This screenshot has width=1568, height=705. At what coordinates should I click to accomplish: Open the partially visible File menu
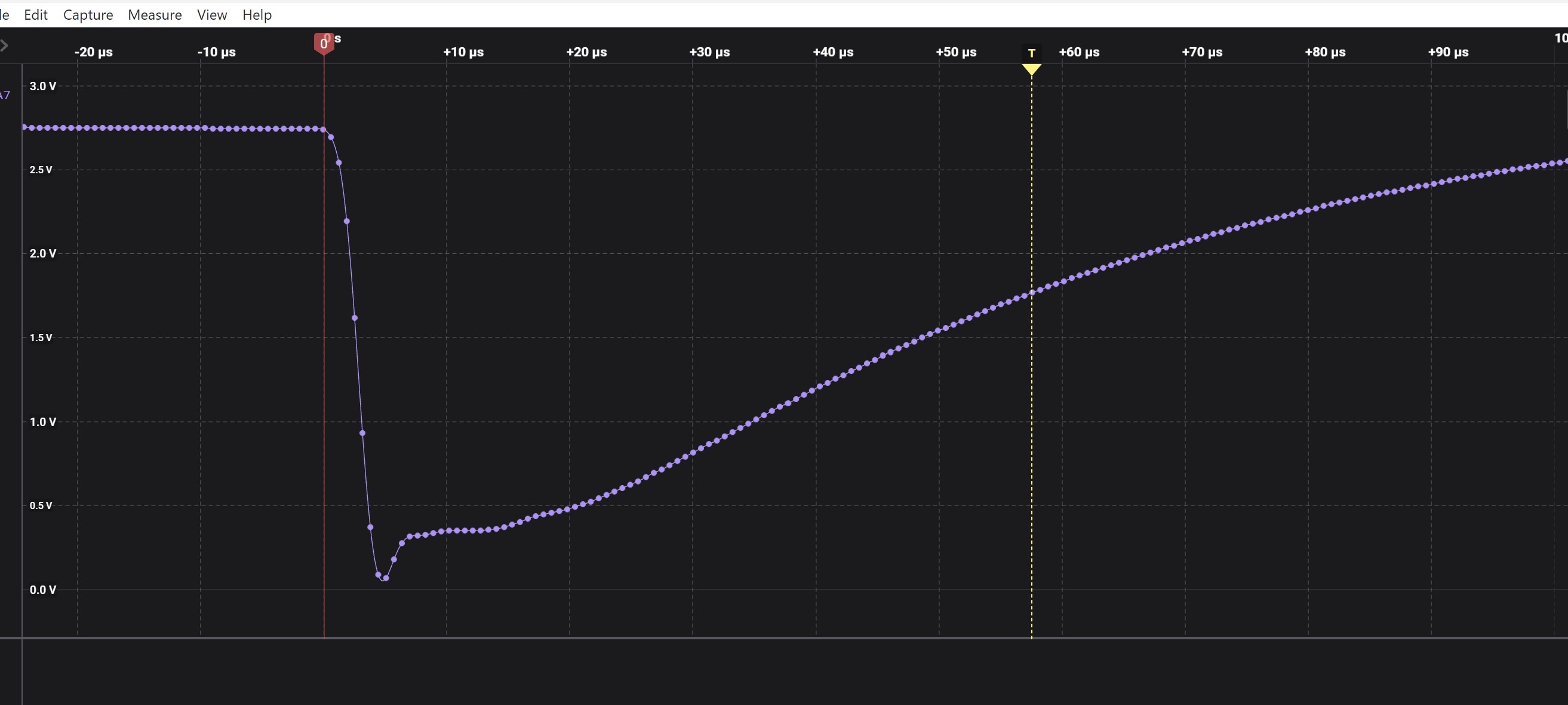(4, 14)
